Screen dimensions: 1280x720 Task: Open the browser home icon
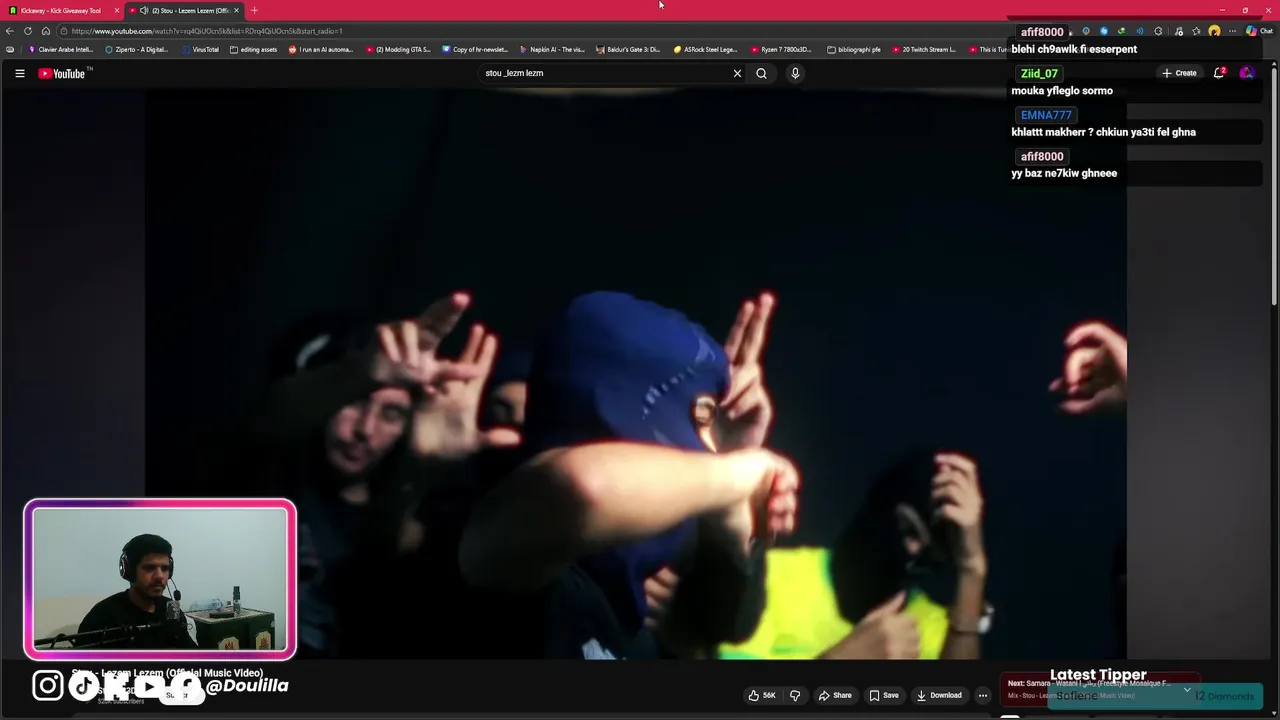(x=45, y=31)
